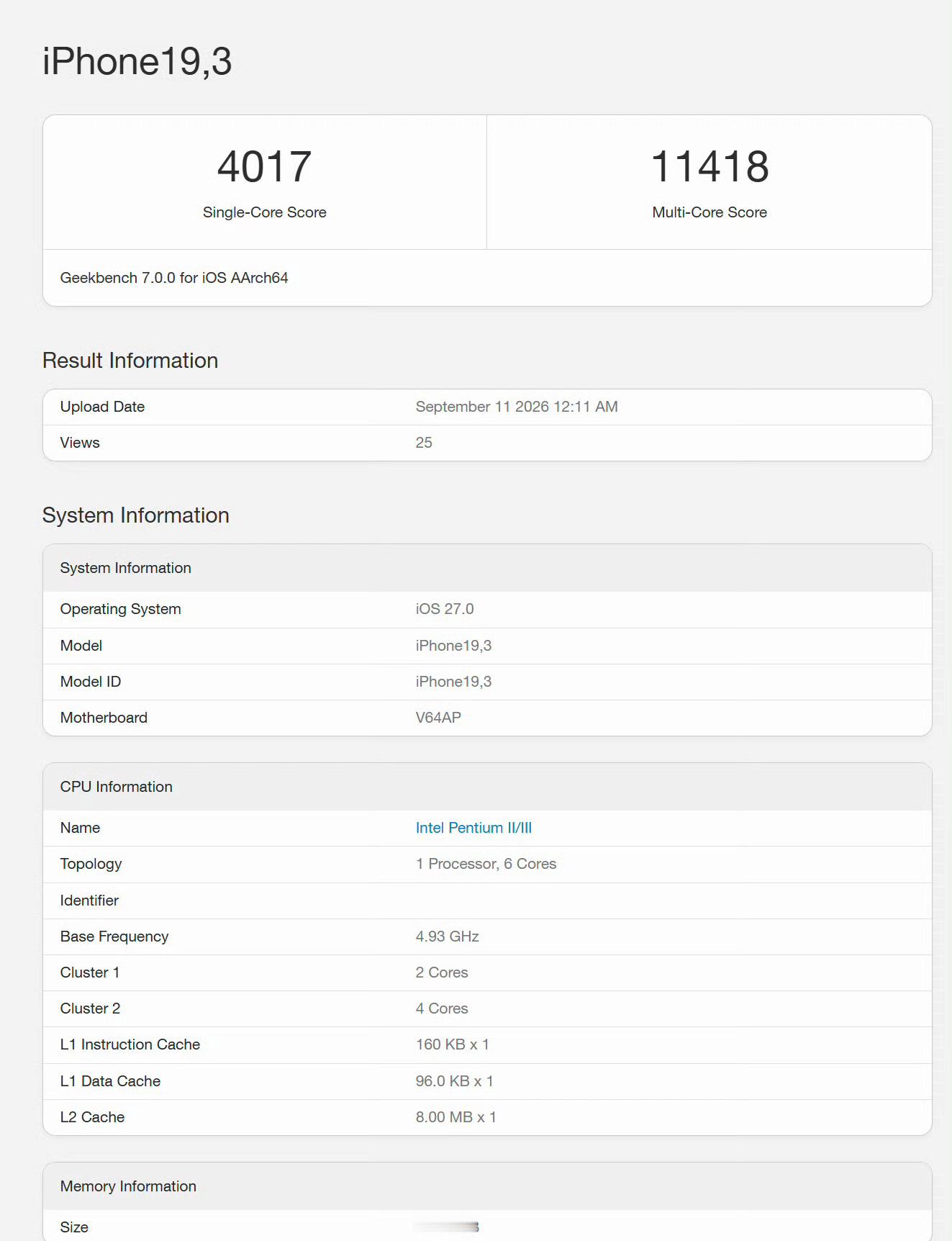Click the L1 Data Cache label
The height and width of the screenshot is (1241, 952).
tap(110, 1081)
